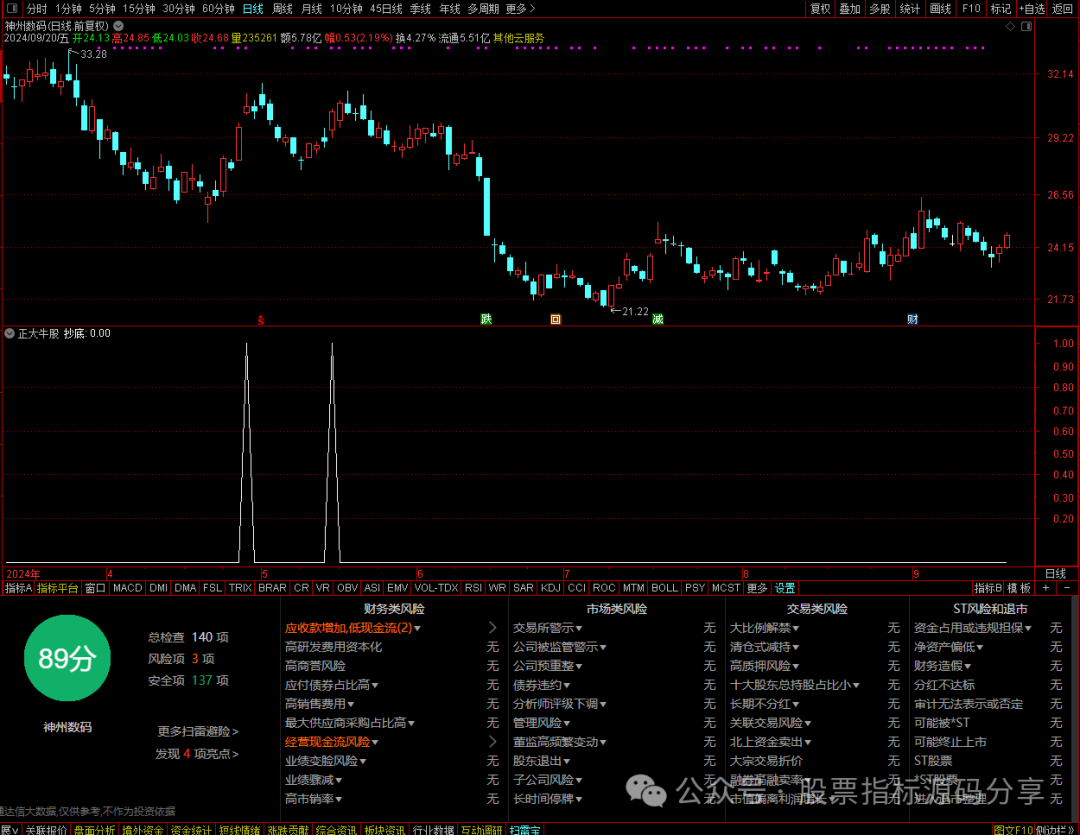Image resolution: width=1080 pixels, height=835 pixels.
Task: Open the 盘面分析 bottom tab
Action: coord(94,829)
